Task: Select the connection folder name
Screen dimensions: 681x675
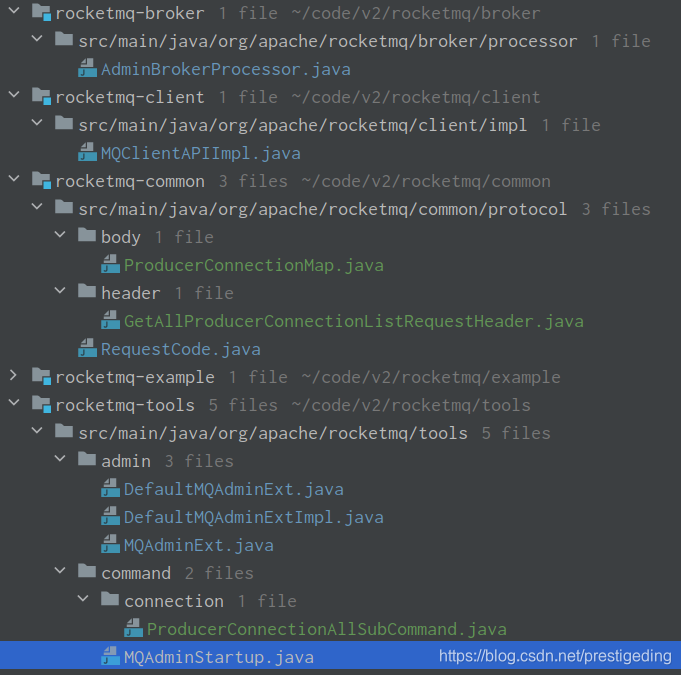Action: click(x=174, y=602)
